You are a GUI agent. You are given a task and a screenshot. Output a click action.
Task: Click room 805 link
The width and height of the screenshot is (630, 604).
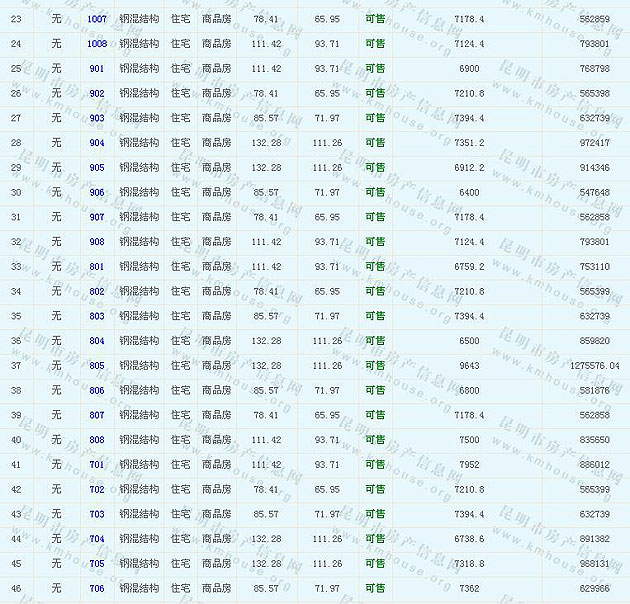(97, 366)
